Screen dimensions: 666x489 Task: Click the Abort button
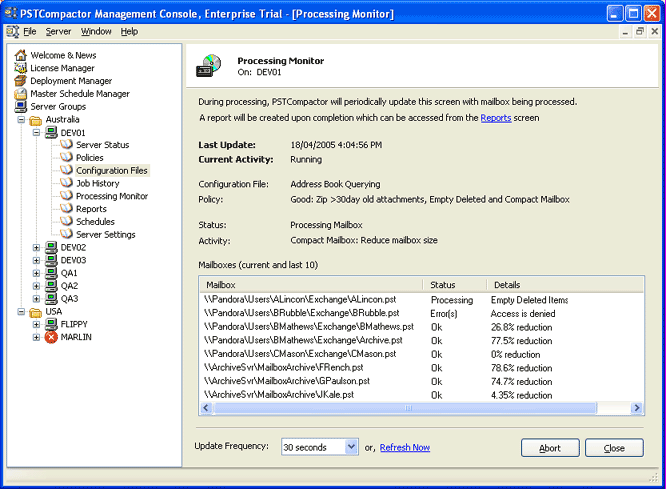pyautogui.click(x=550, y=448)
